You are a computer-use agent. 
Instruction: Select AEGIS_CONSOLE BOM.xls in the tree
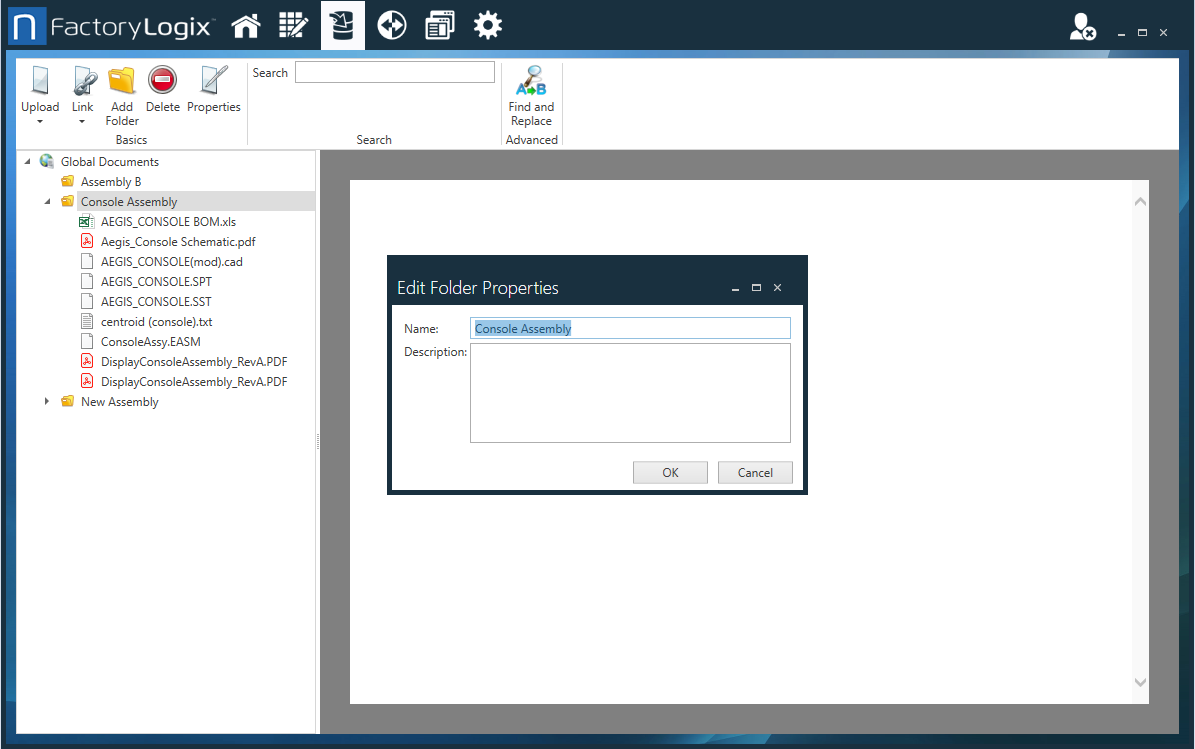(x=166, y=221)
